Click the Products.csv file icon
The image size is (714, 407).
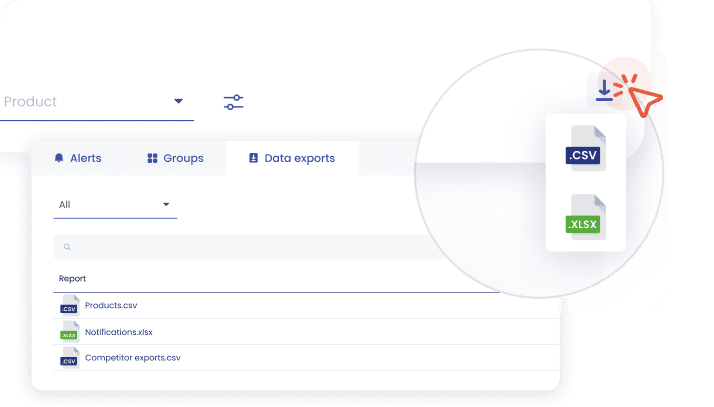pos(69,305)
